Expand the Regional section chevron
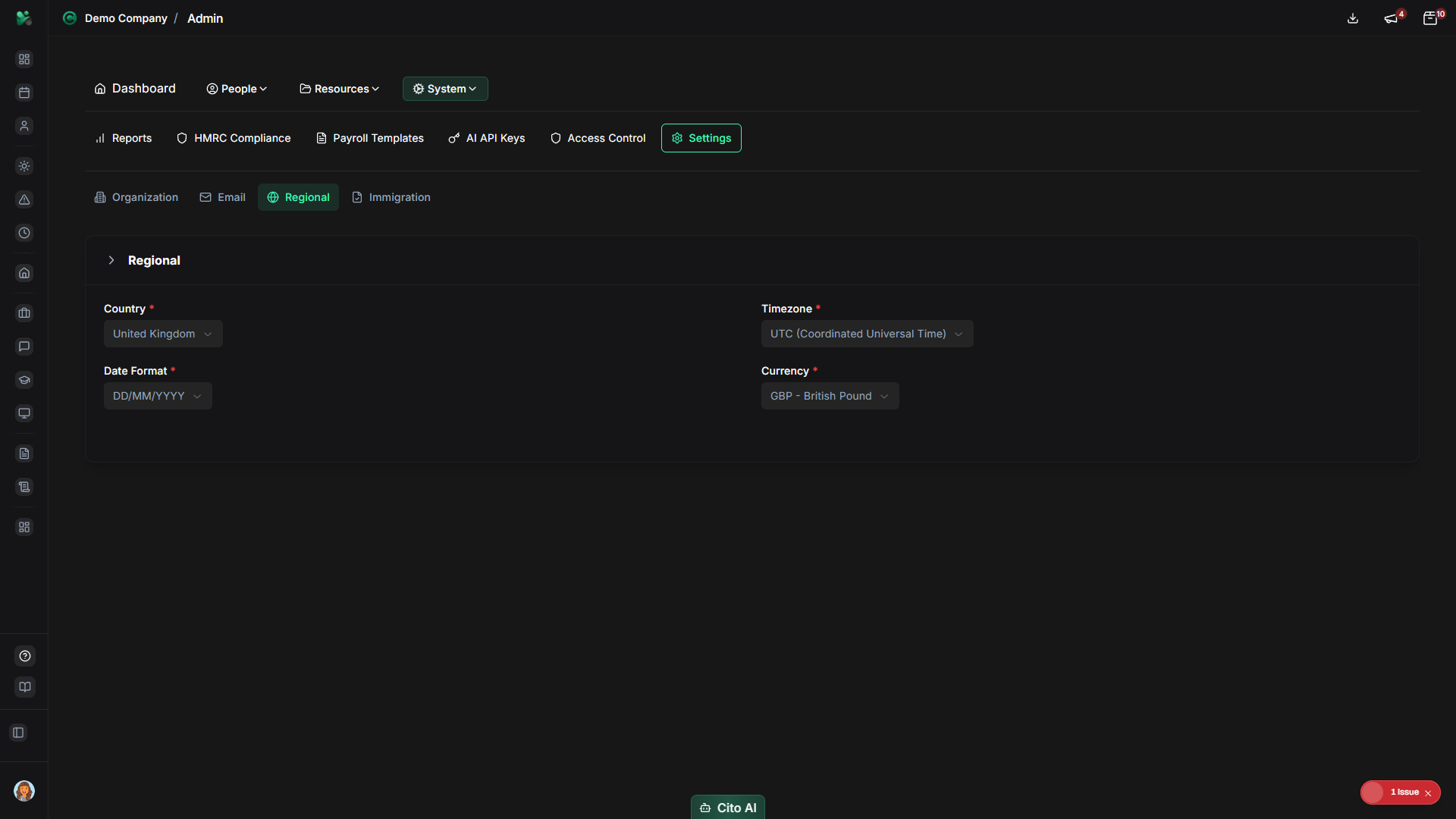 pyautogui.click(x=111, y=260)
